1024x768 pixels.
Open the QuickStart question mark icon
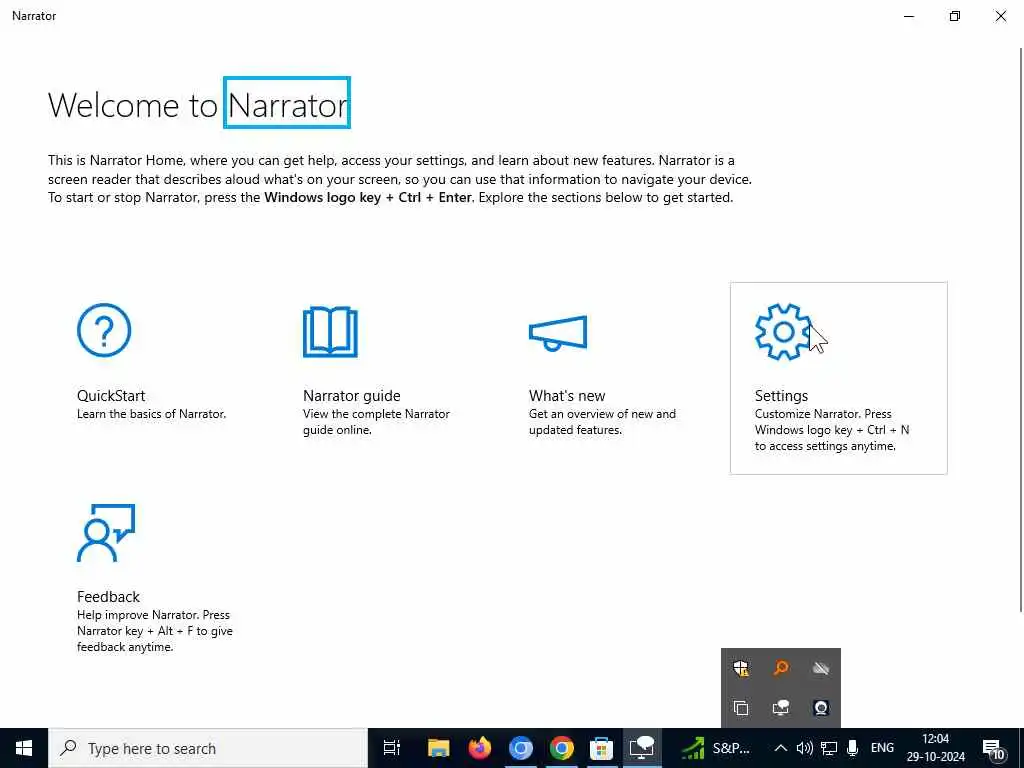pos(104,330)
